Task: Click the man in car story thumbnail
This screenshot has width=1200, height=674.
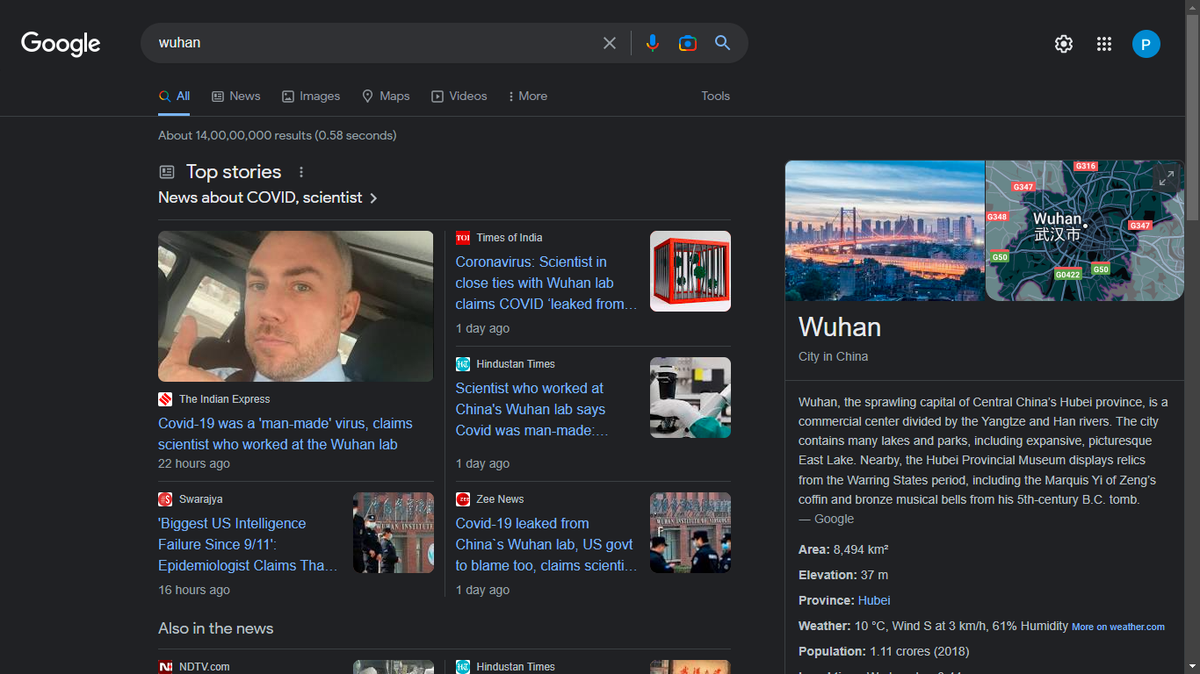Action: (x=296, y=306)
